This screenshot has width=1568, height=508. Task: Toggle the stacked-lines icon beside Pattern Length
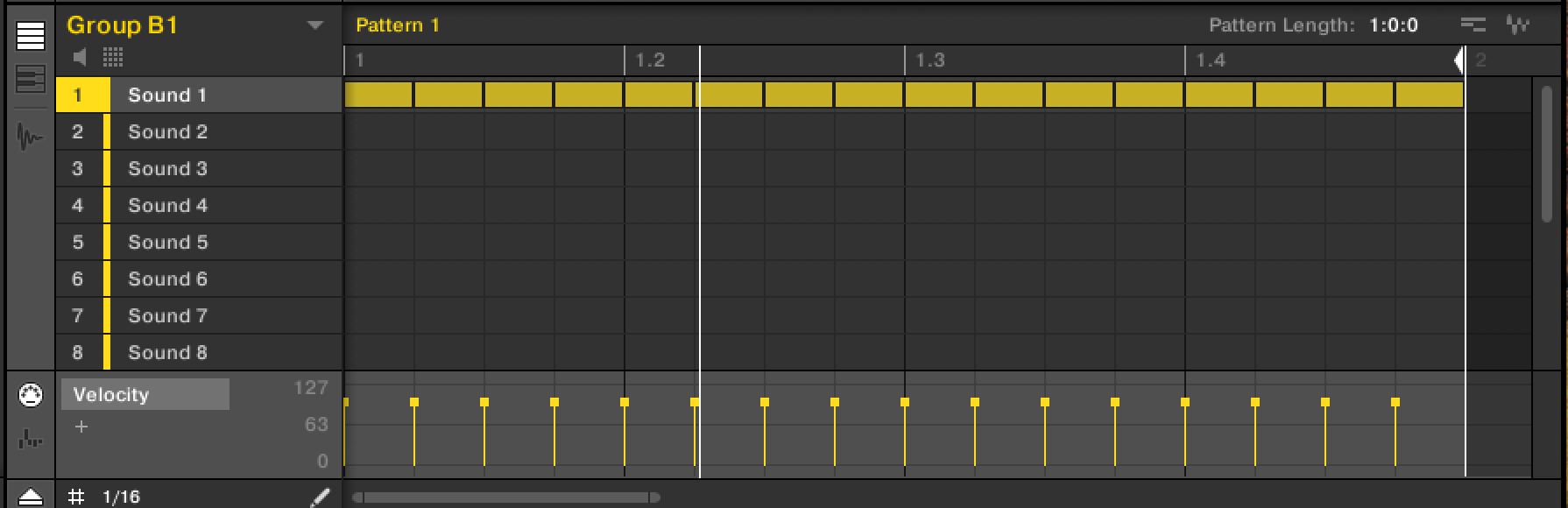pos(1473,25)
